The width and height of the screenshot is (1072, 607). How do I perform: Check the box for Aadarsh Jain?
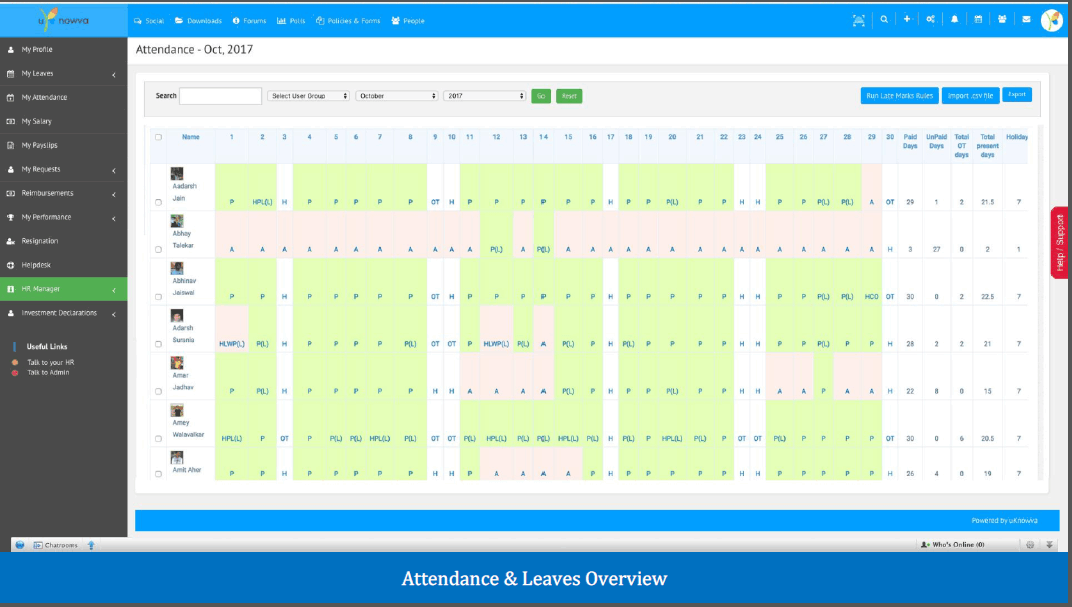point(158,202)
